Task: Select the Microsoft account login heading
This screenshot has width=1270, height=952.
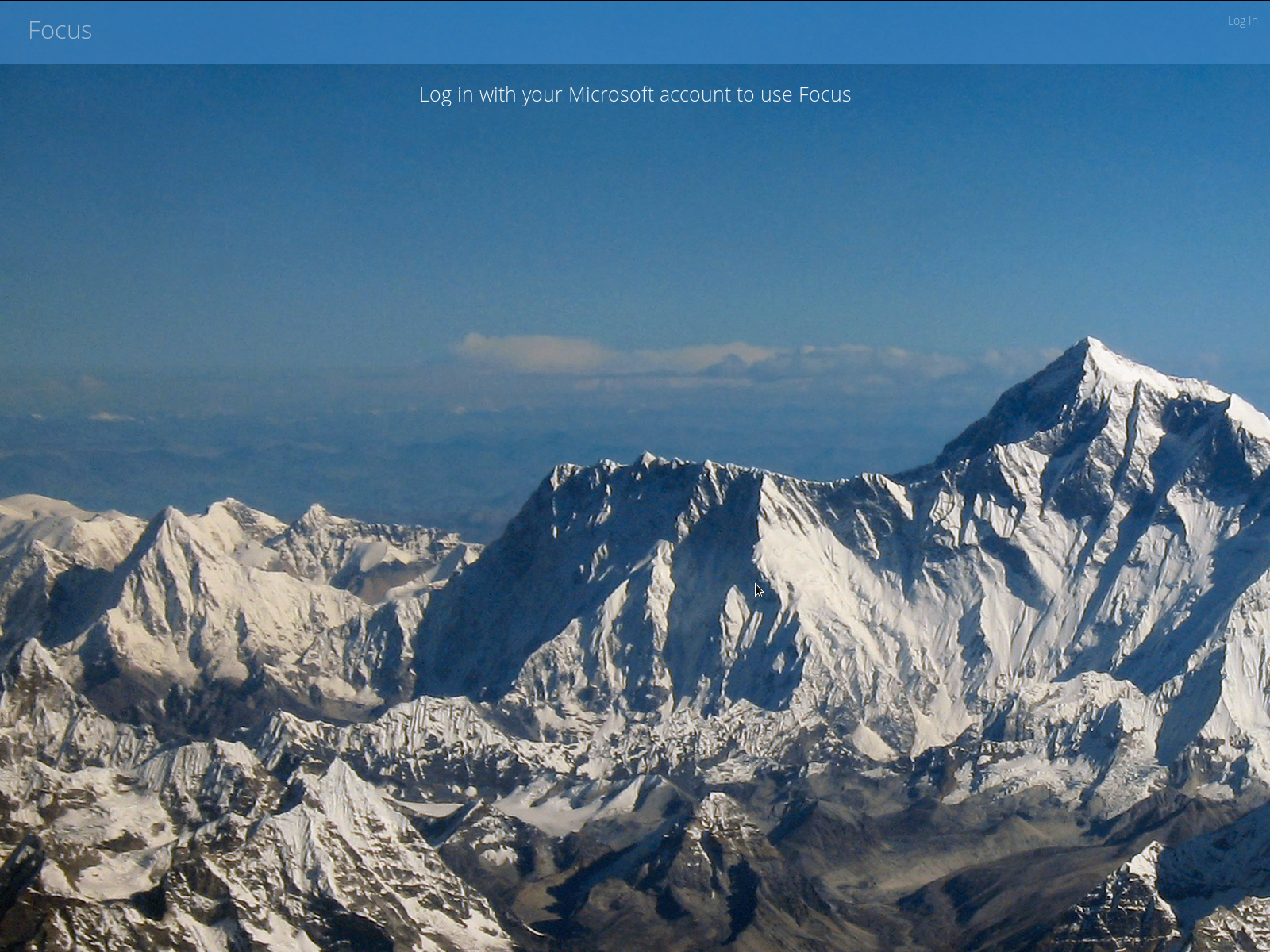Action: pos(635,94)
